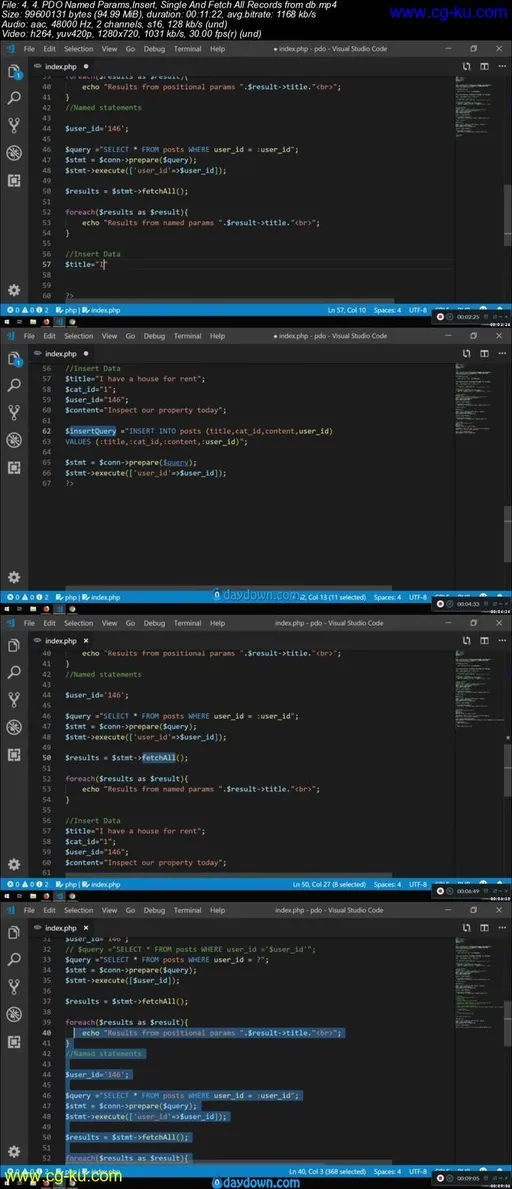Open Terminal menu in the 11 selected frame
Screen dimensions: 512x1189
point(187,336)
